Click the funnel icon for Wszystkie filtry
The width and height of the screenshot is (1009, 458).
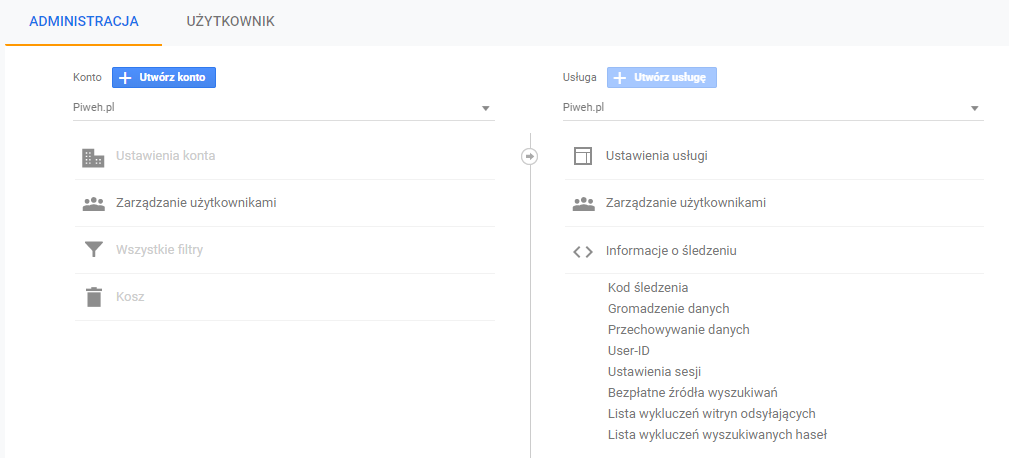93,250
